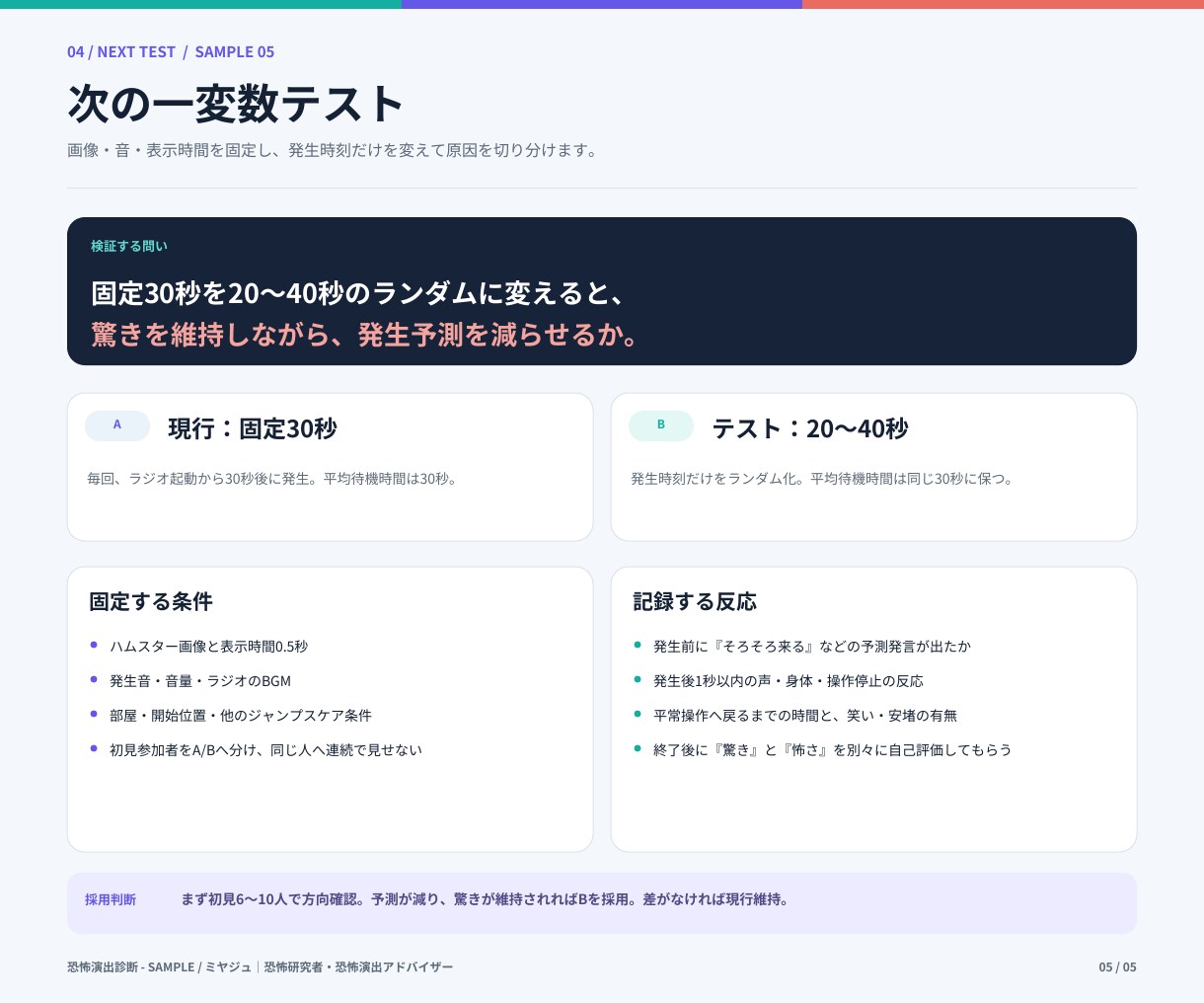This screenshot has height=1003, width=1204.
Task: Click the heading 'テスト：20〜40秒'
Action: point(810,428)
